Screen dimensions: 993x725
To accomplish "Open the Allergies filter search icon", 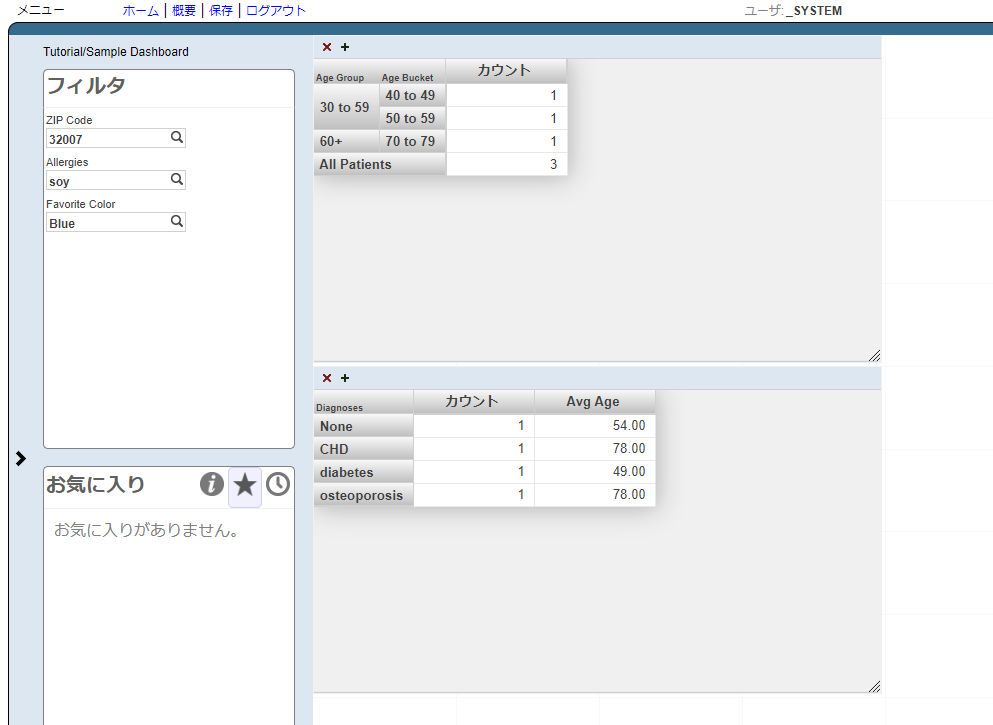I will point(177,180).
